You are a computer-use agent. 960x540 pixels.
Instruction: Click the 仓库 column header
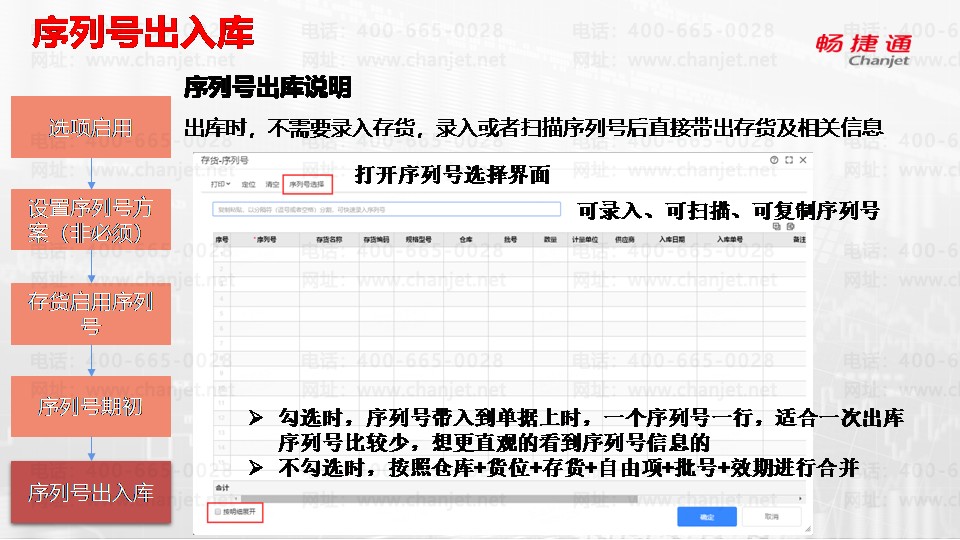coord(466,239)
